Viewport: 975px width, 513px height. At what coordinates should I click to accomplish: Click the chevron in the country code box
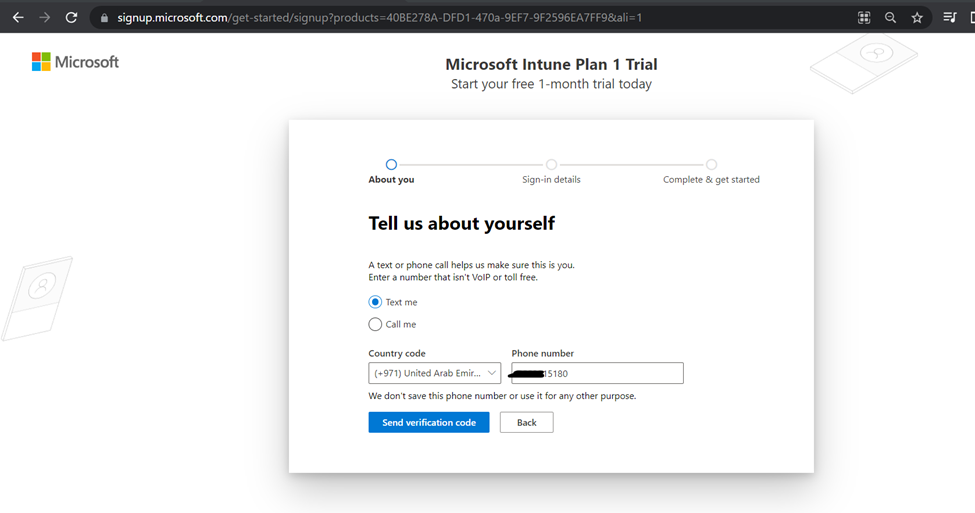[491, 373]
